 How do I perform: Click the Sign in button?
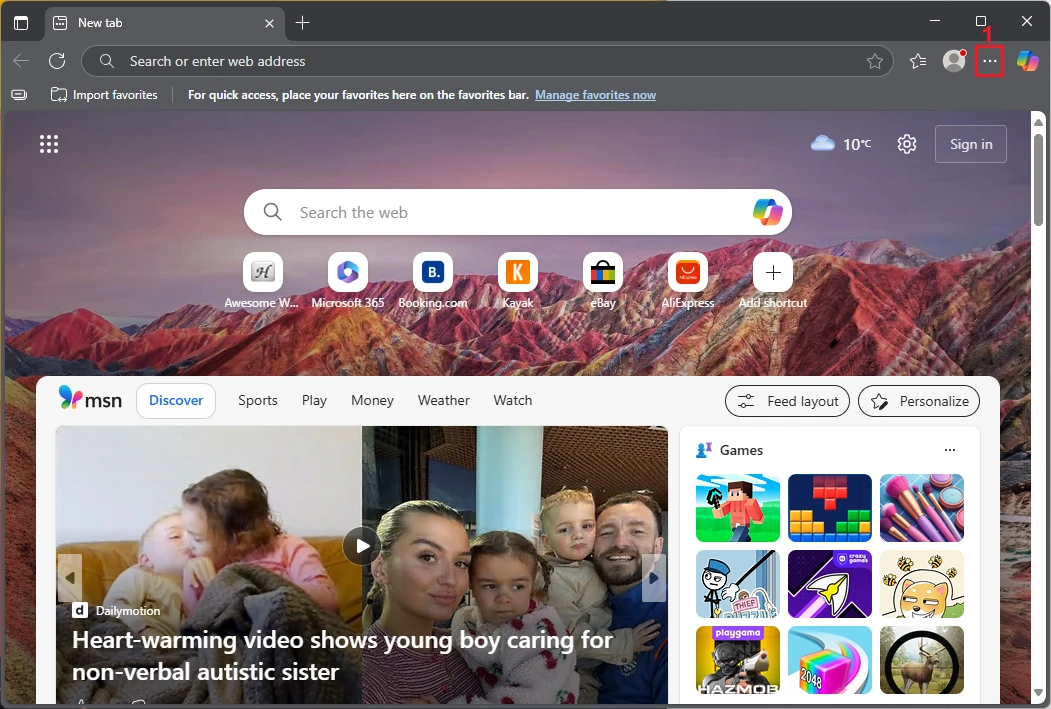click(971, 144)
